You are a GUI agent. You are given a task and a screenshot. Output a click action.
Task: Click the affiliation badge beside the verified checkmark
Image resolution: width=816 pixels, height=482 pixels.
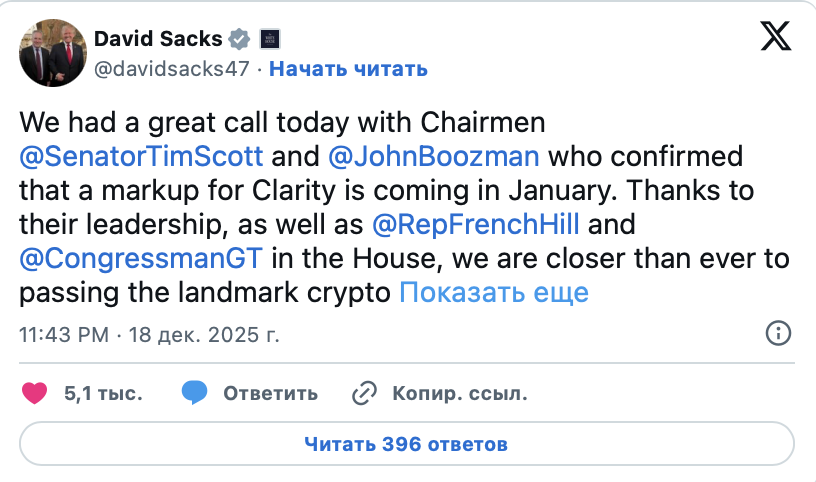coord(270,39)
